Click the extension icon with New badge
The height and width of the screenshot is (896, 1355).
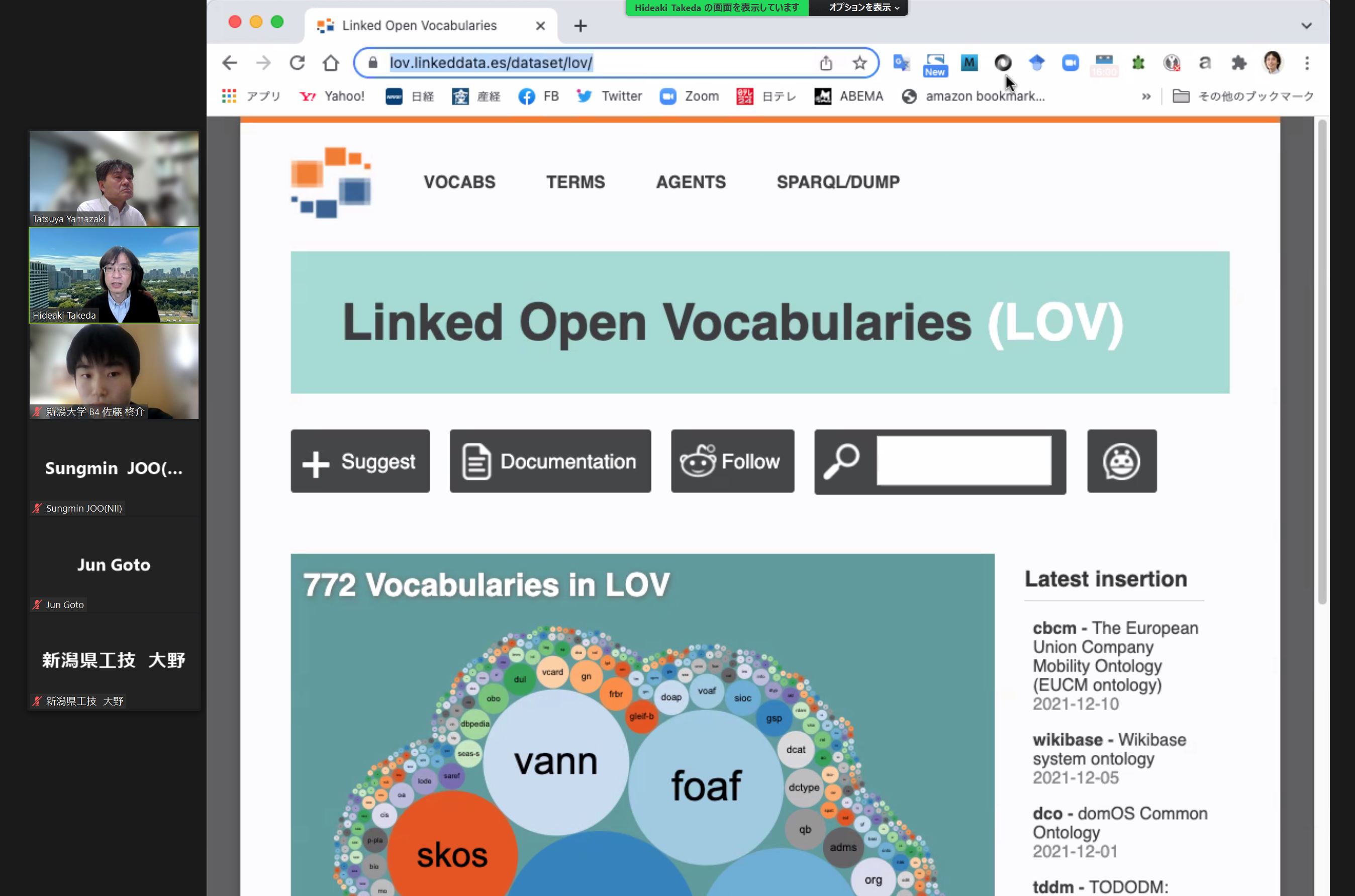(935, 65)
